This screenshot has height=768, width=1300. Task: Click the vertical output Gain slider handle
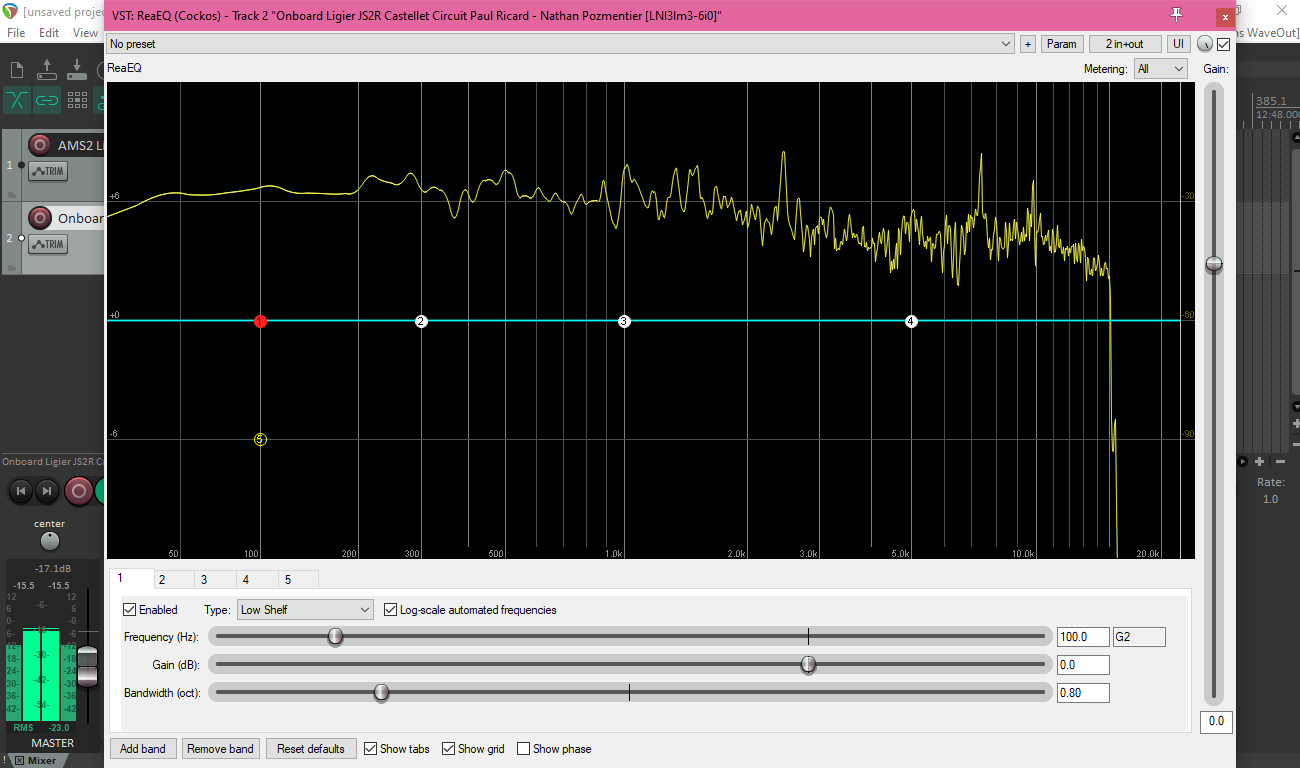coord(1214,264)
